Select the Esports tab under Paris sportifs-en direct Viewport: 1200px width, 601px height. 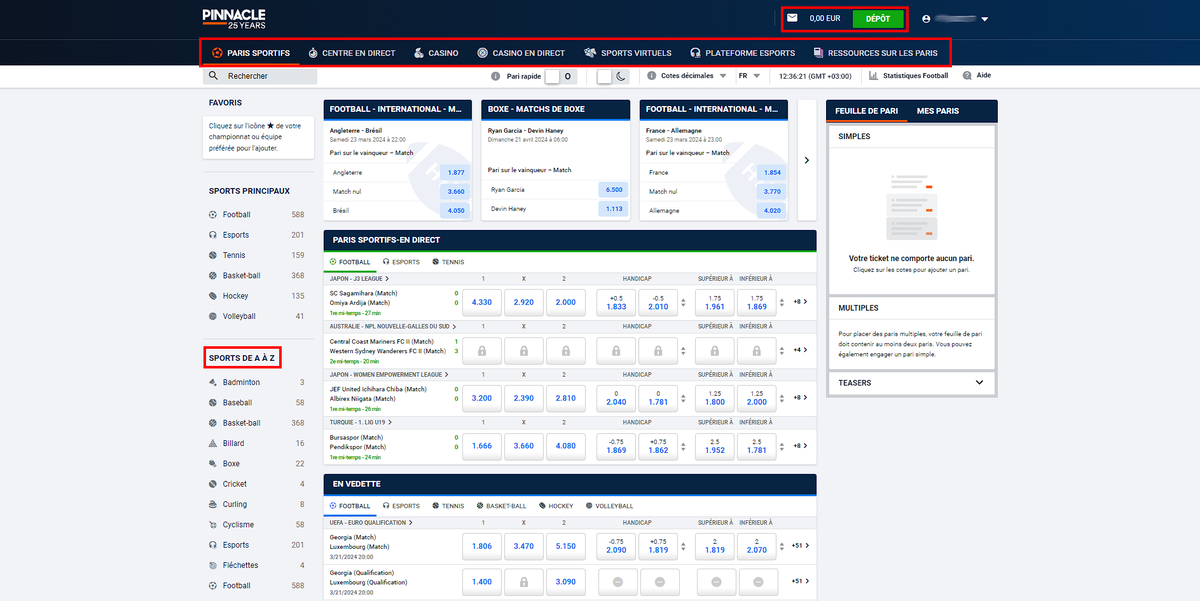401,262
